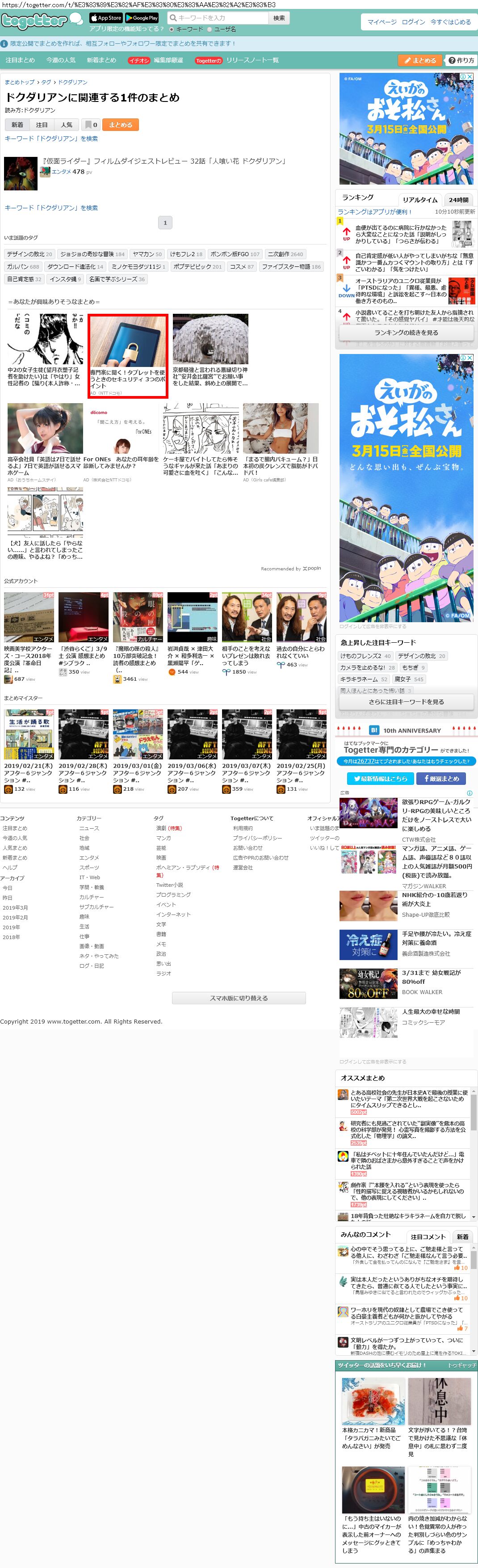The height and width of the screenshot is (1568, 478).
Task: Click スマホ版に切り替える button
Action: pos(239,998)
